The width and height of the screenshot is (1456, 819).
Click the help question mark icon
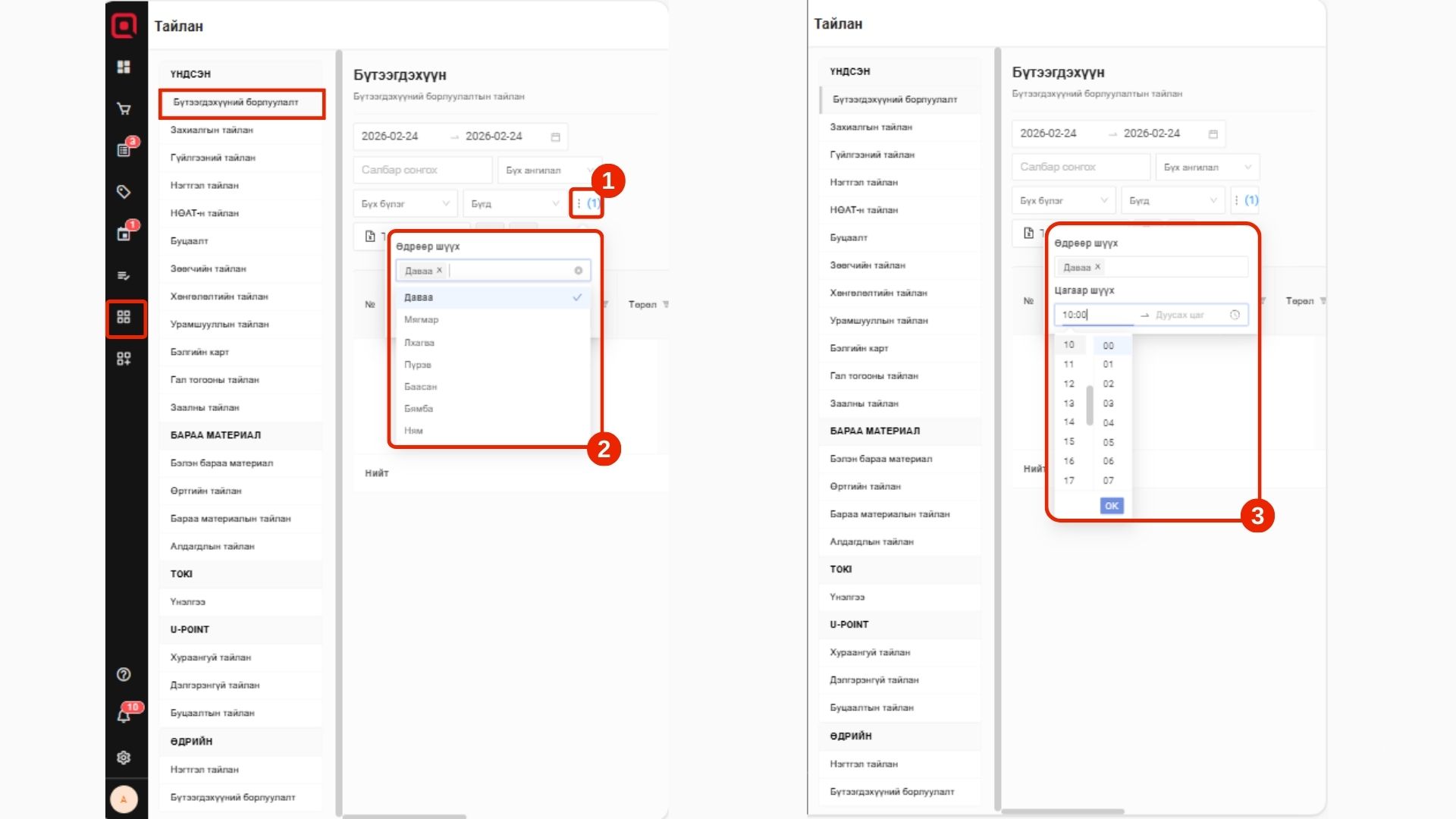click(x=124, y=674)
